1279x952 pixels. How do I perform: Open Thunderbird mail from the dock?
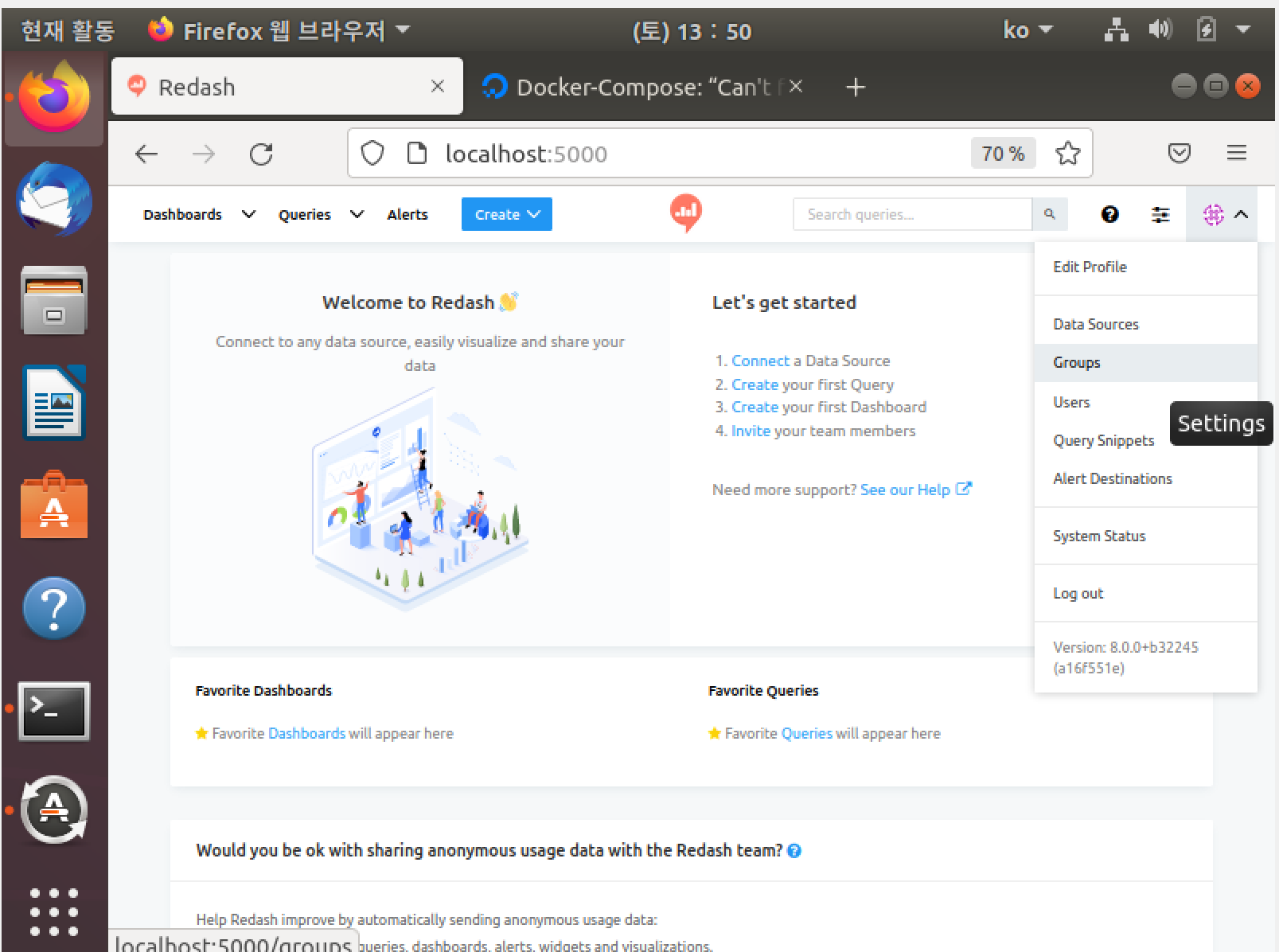(x=54, y=201)
